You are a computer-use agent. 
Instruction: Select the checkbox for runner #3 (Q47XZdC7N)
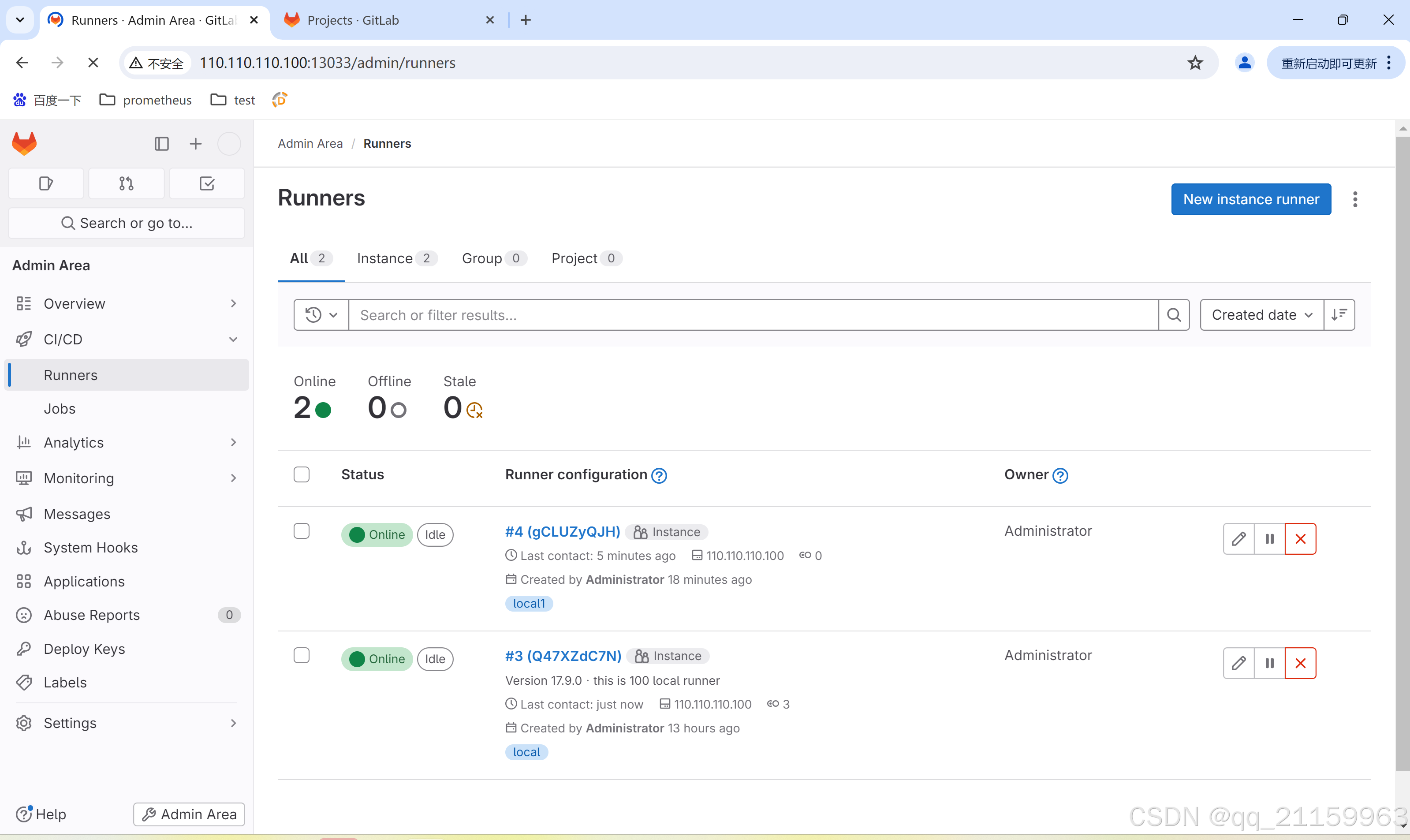point(301,655)
